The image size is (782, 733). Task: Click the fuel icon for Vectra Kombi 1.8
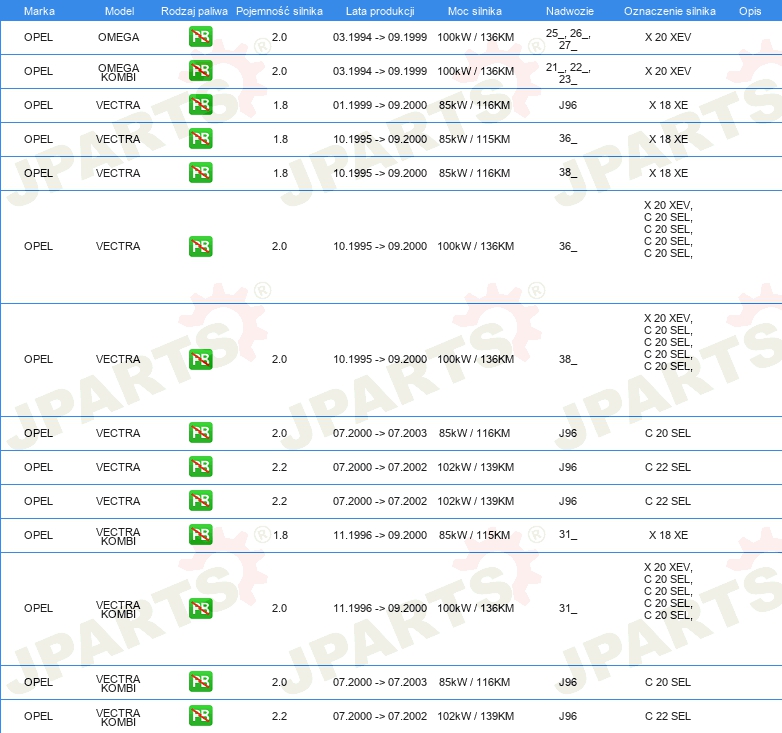200,535
